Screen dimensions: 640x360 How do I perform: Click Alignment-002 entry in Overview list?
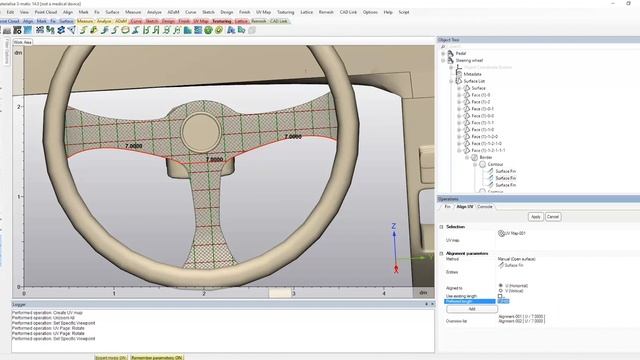click(x=521, y=321)
